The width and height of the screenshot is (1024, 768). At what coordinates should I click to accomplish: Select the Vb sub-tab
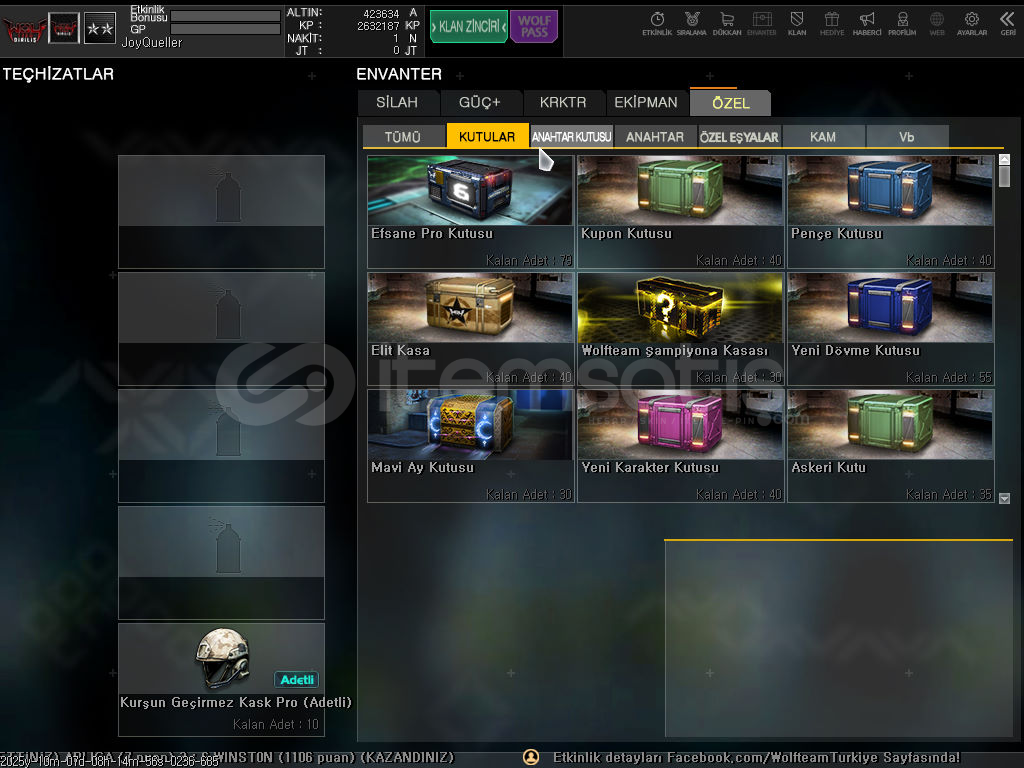(x=907, y=136)
